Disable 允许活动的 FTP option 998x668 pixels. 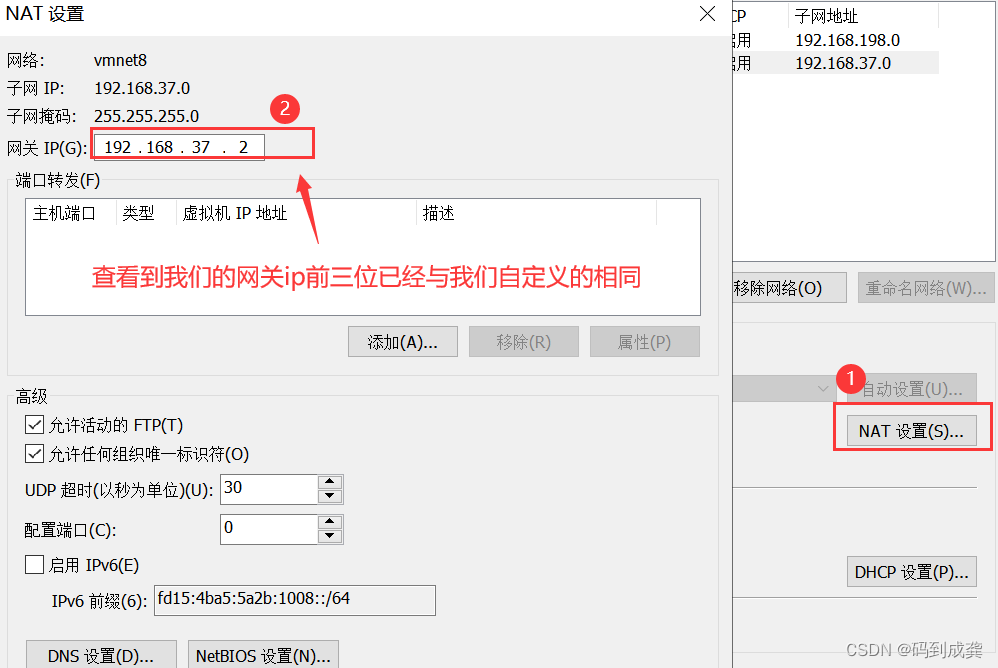[34, 424]
